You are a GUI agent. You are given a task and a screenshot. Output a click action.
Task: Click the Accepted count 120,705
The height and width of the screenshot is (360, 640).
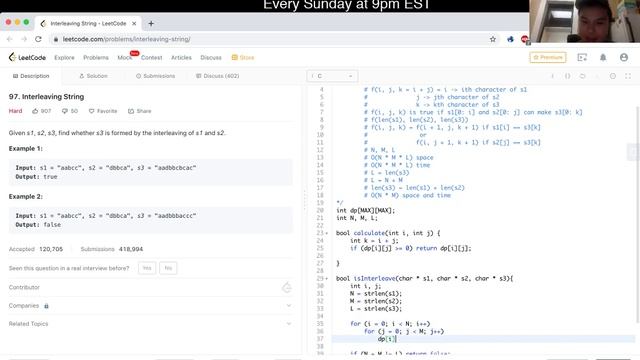(51, 249)
